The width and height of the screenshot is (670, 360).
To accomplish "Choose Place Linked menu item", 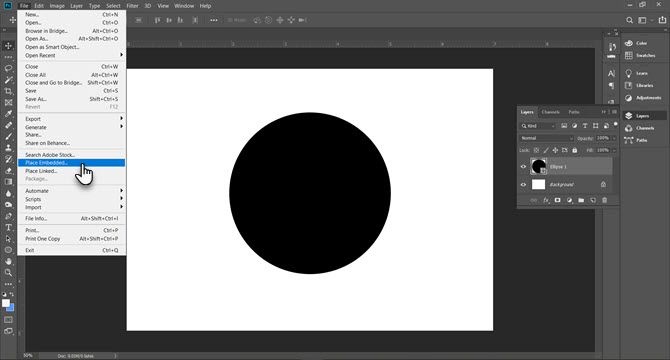I will [x=71, y=171].
